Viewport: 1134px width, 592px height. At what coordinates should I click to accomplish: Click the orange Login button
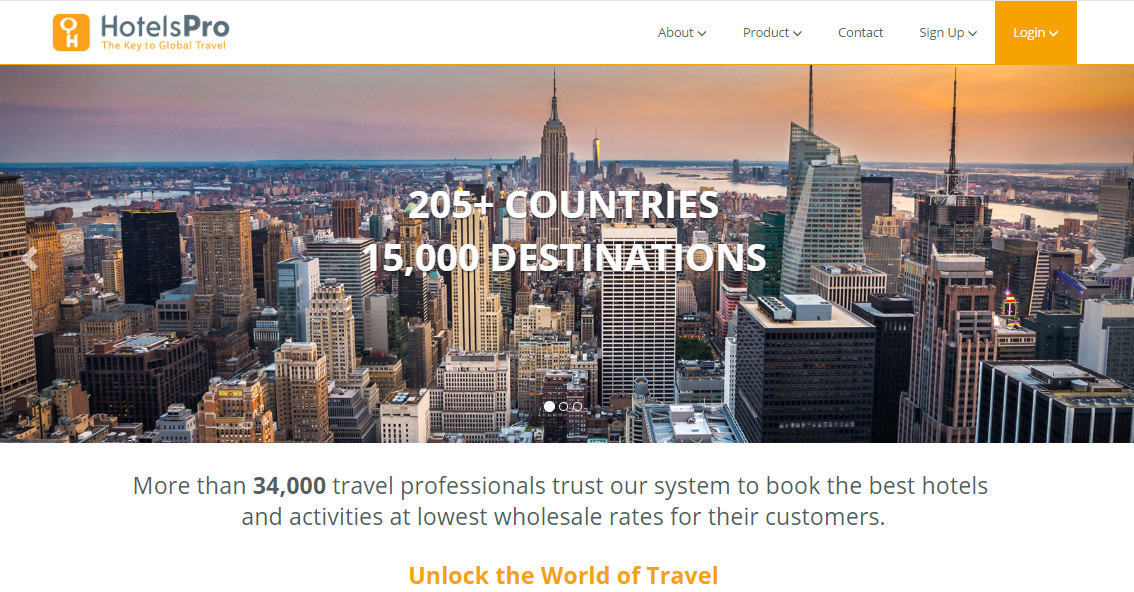click(x=1036, y=33)
